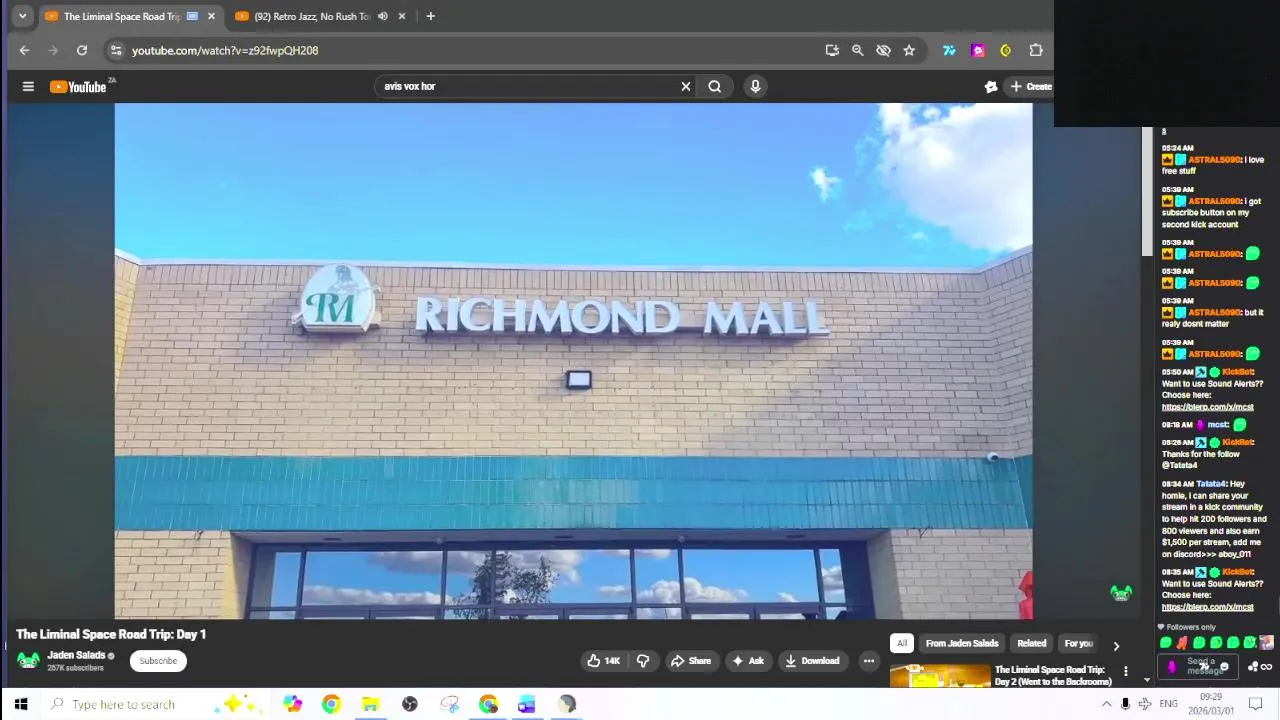Open a new browser tab
The width and height of the screenshot is (1280, 720).
430,17
